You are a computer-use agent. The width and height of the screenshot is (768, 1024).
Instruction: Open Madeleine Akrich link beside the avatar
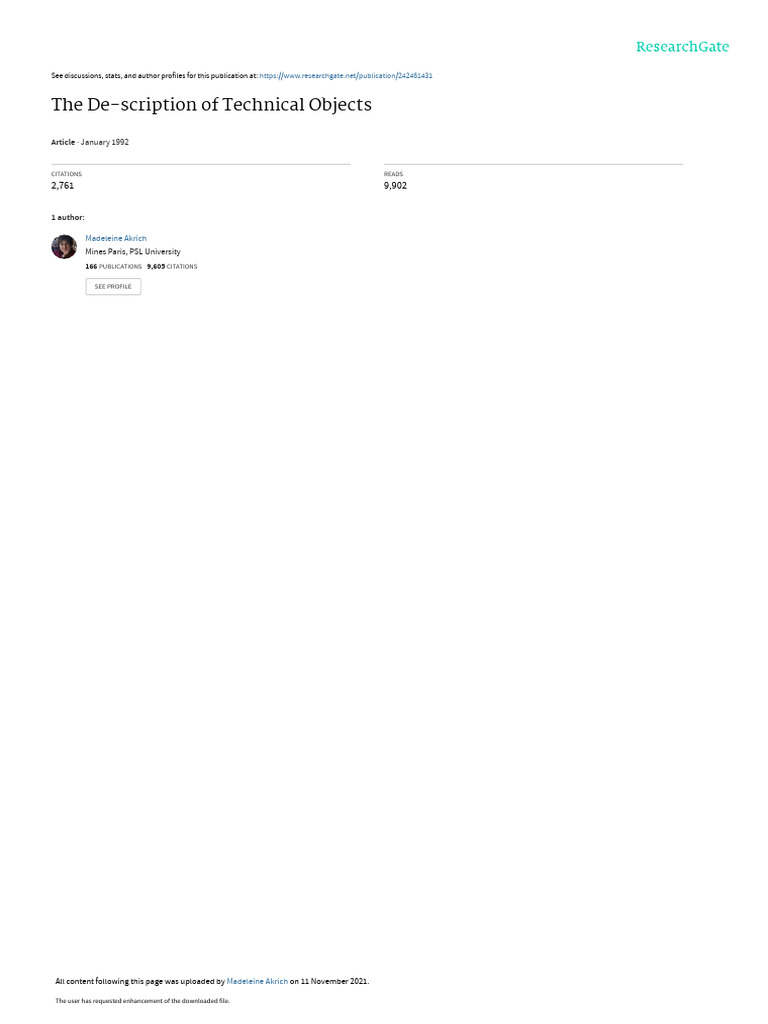pyautogui.click(x=116, y=238)
